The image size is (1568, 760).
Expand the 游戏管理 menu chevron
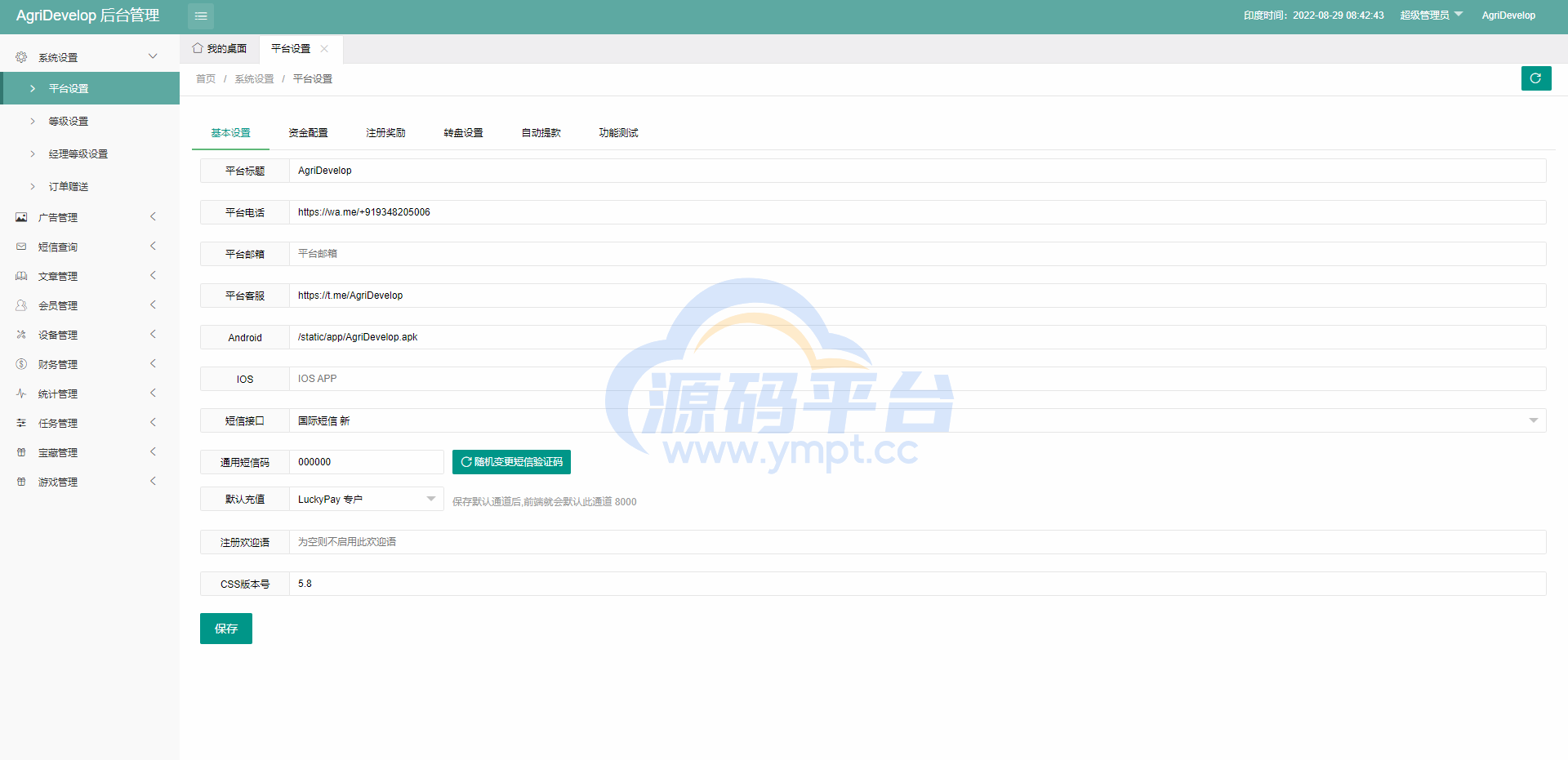[153, 481]
